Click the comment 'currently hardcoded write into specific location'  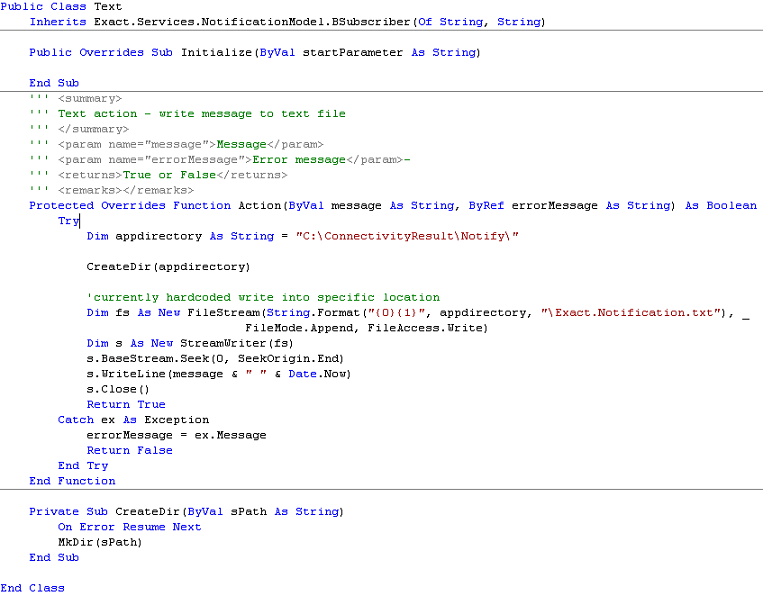click(x=263, y=298)
